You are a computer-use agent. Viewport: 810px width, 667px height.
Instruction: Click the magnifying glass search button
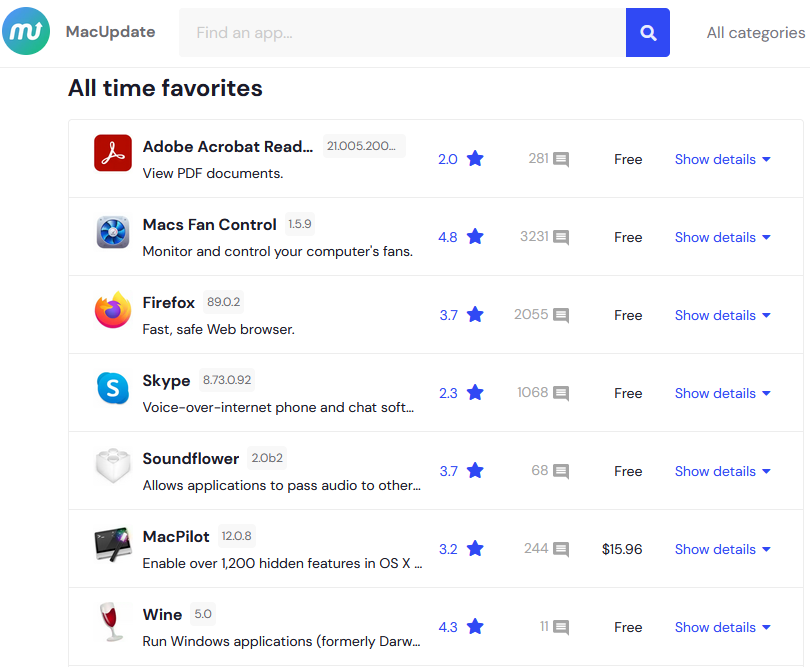tap(648, 33)
